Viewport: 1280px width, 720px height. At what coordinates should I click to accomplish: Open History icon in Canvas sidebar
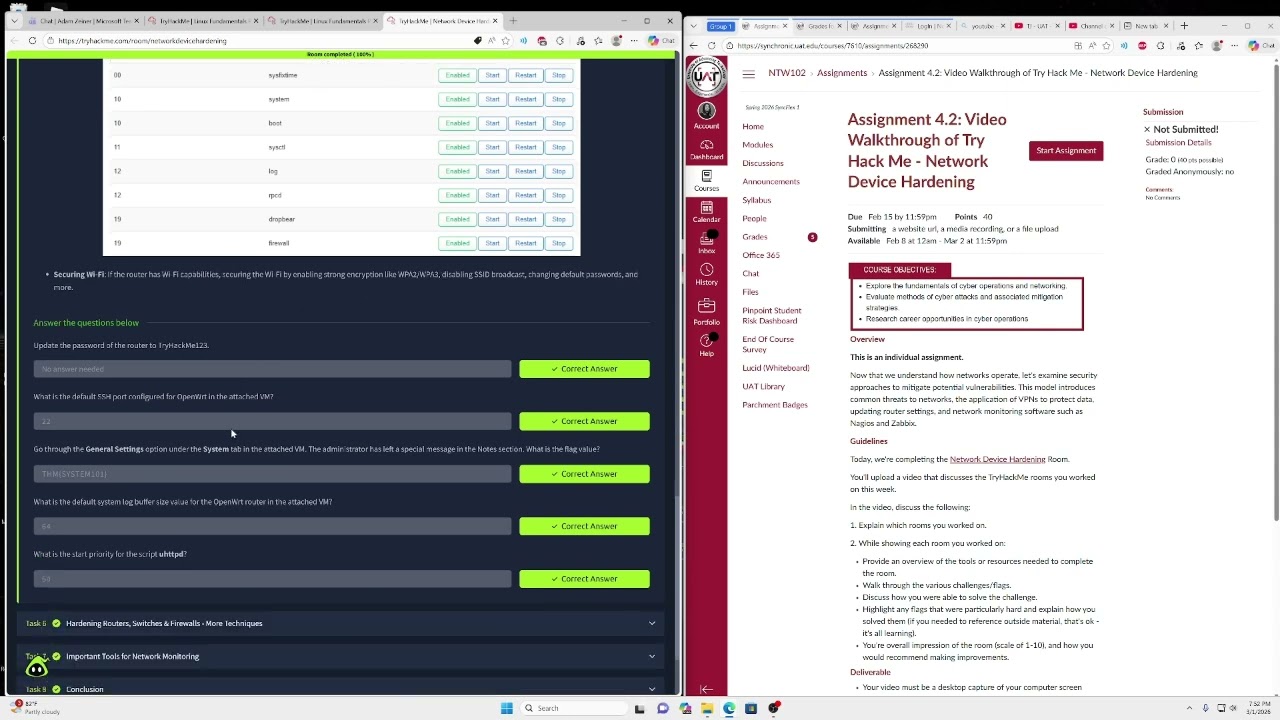(x=706, y=274)
